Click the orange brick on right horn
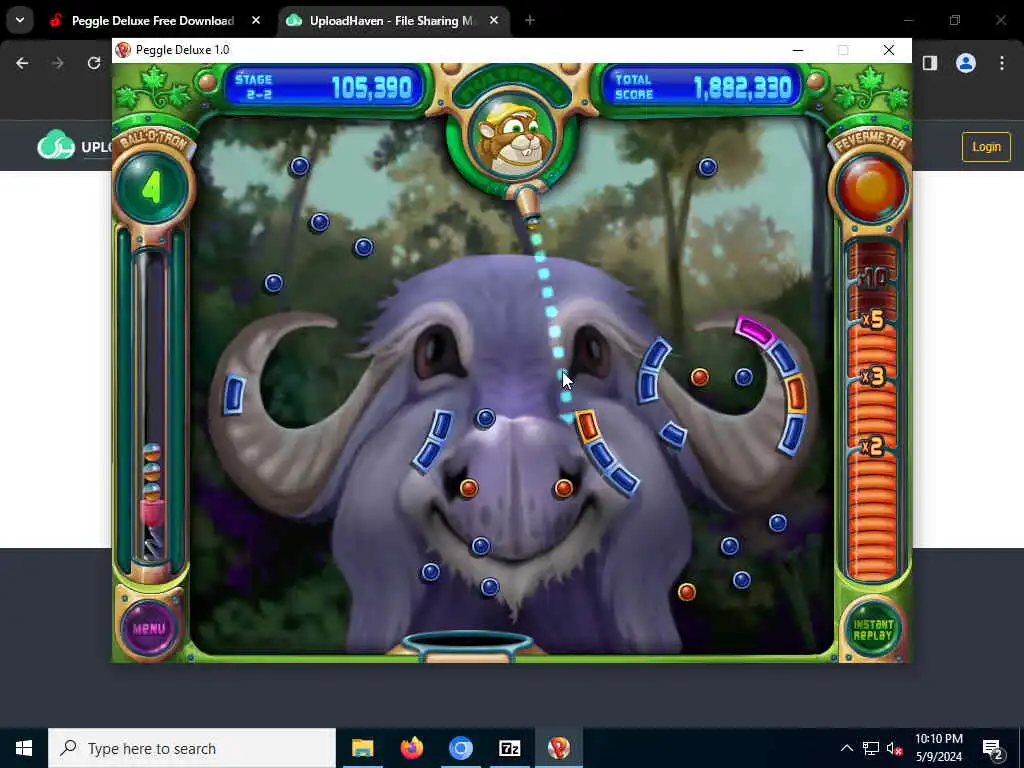Image resolution: width=1024 pixels, height=768 pixels. tap(795, 394)
